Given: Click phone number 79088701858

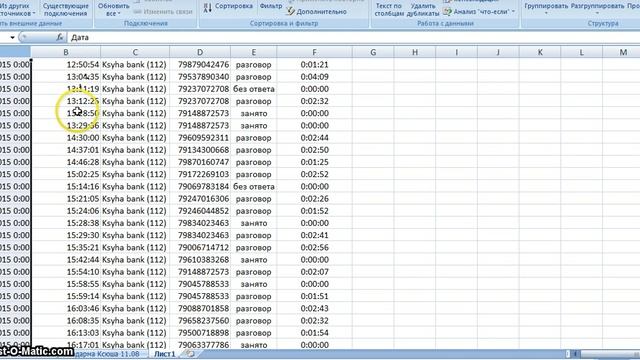Looking at the screenshot, I should point(200,309).
